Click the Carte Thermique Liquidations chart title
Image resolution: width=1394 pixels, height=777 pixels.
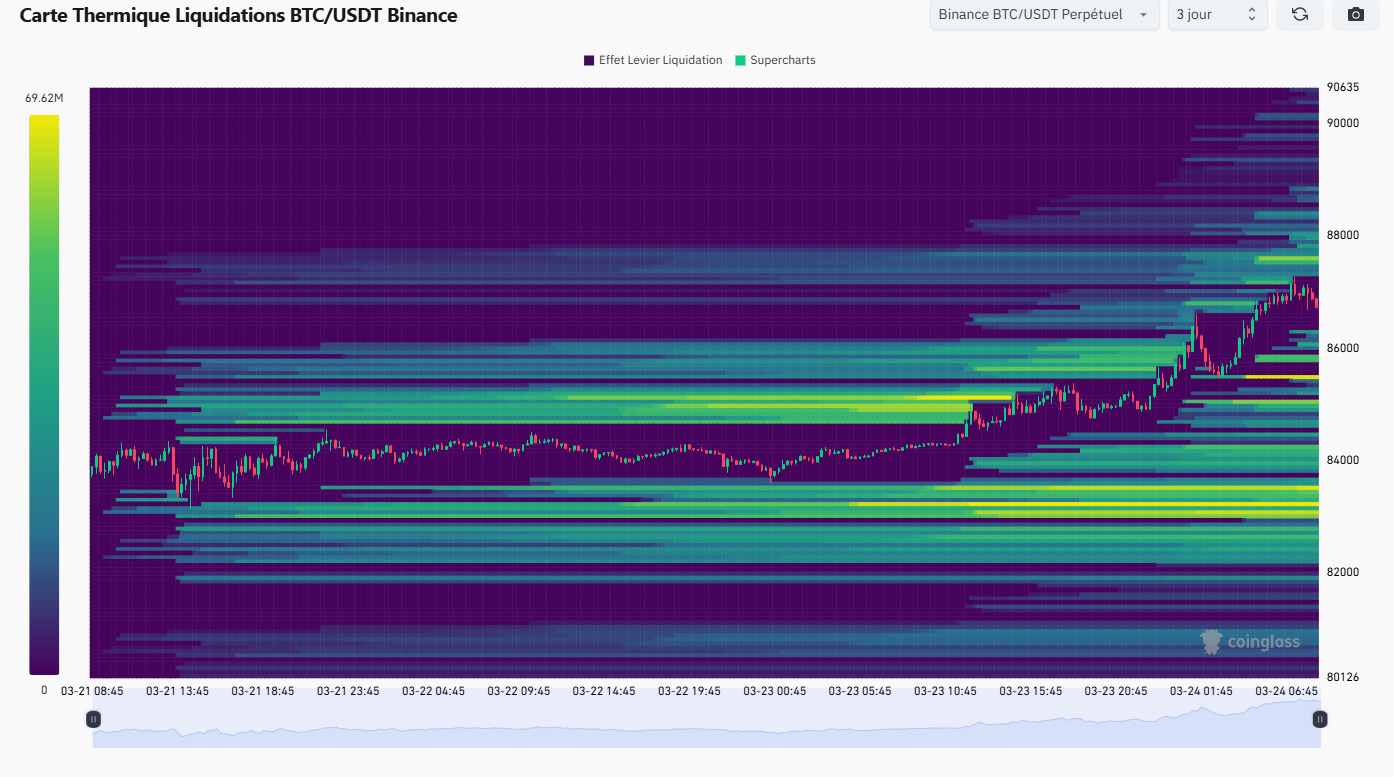point(239,15)
